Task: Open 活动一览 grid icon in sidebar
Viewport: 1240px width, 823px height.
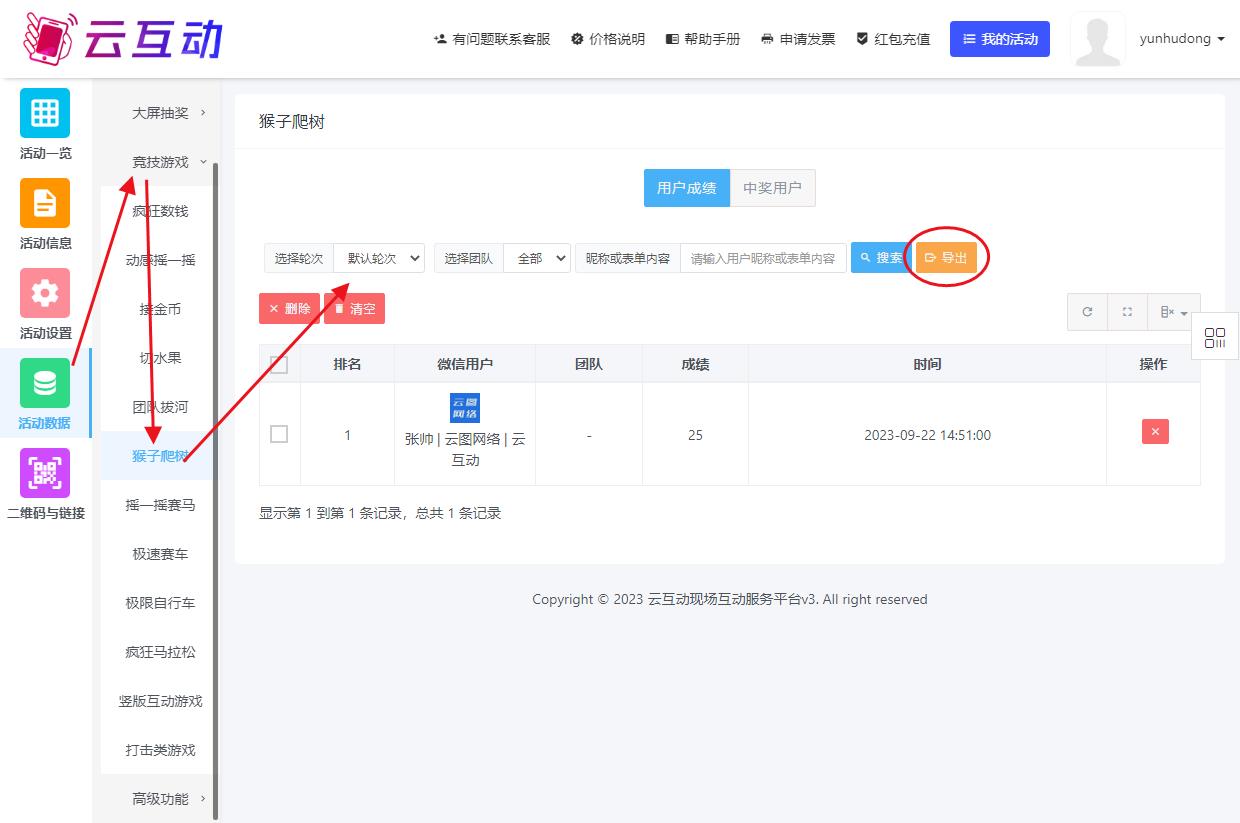Action: [x=45, y=113]
